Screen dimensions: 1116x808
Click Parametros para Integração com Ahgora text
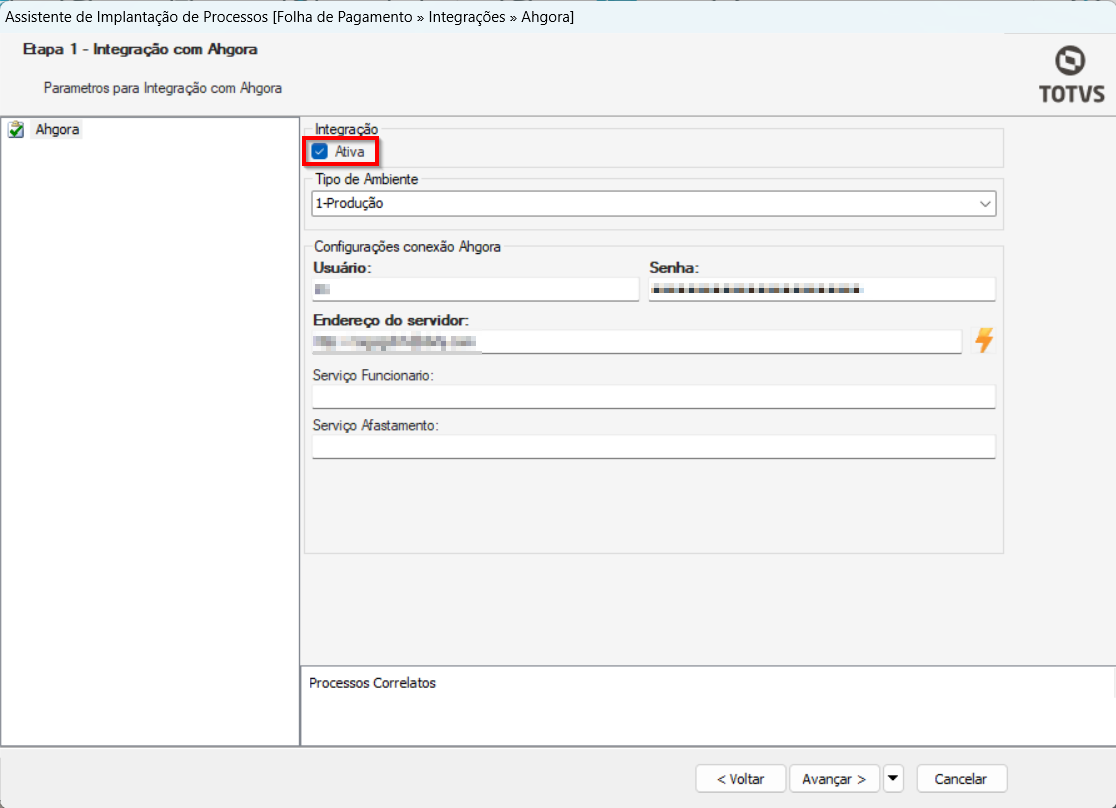point(163,88)
